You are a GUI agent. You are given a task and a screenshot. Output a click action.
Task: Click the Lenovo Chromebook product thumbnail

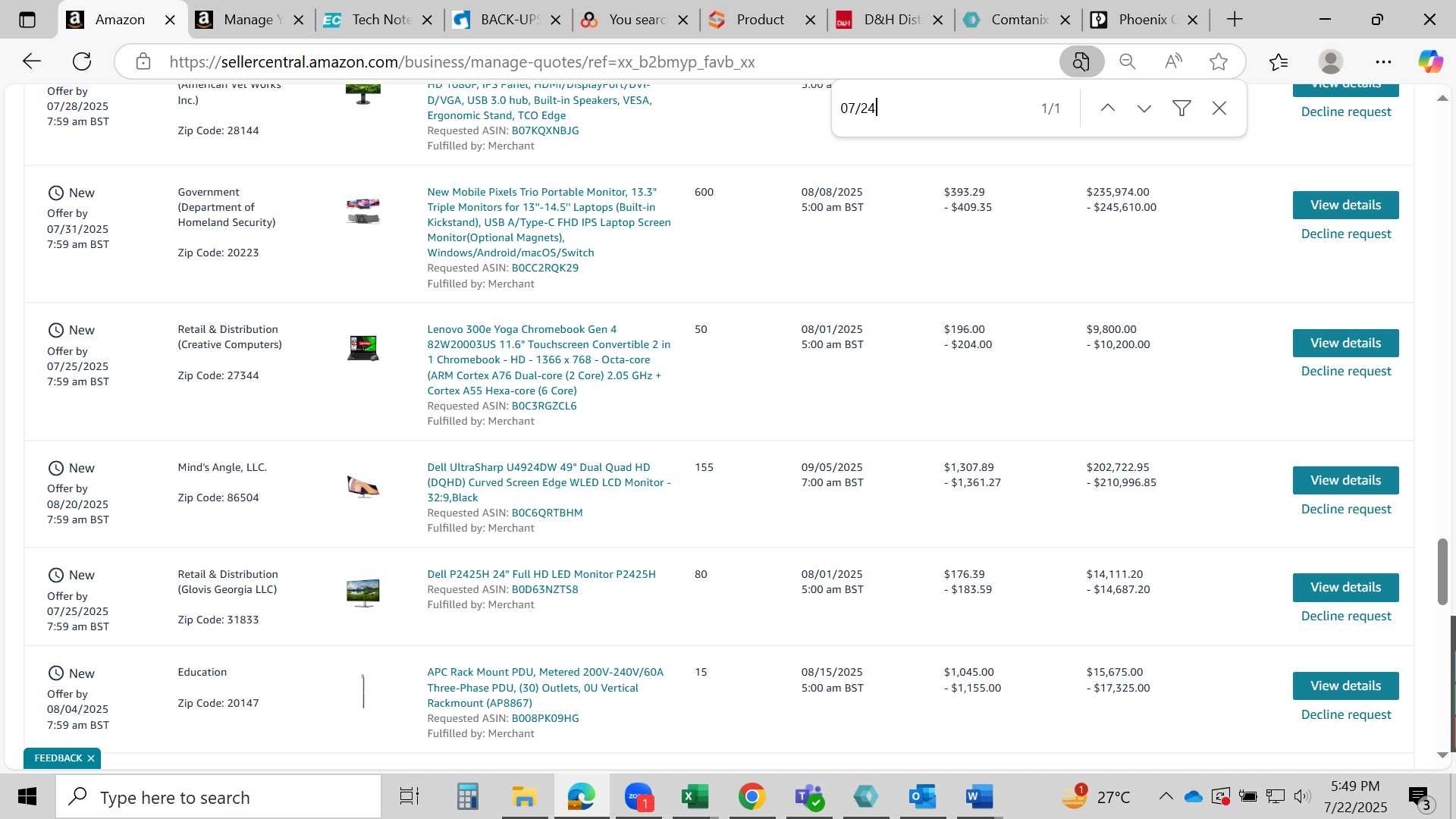(x=362, y=347)
